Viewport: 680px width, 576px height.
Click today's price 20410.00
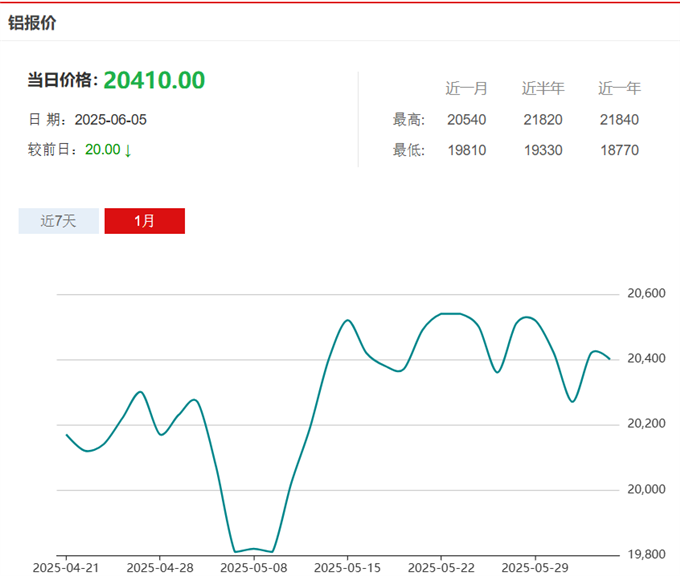click(x=154, y=80)
